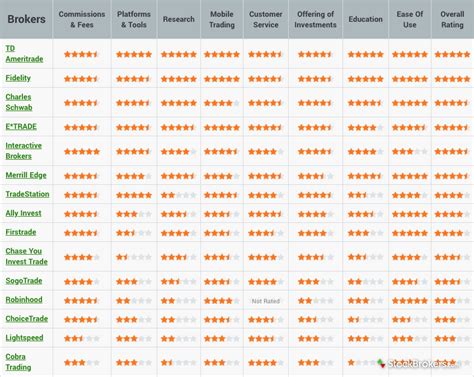This screenshot has width=474, height=377.
Task: Click Interactive Brokers' Ease Of Use stars
Action: [410, 152]
